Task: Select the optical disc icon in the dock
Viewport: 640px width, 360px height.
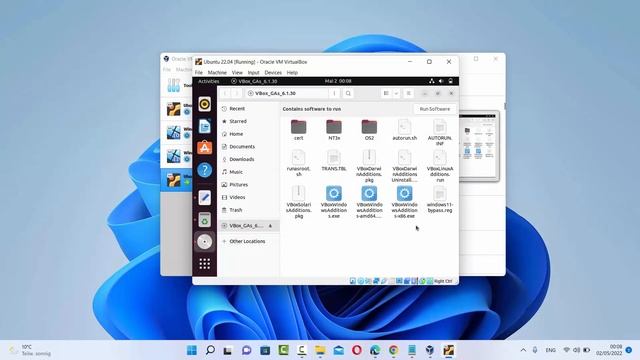Action: coord(204,242)
